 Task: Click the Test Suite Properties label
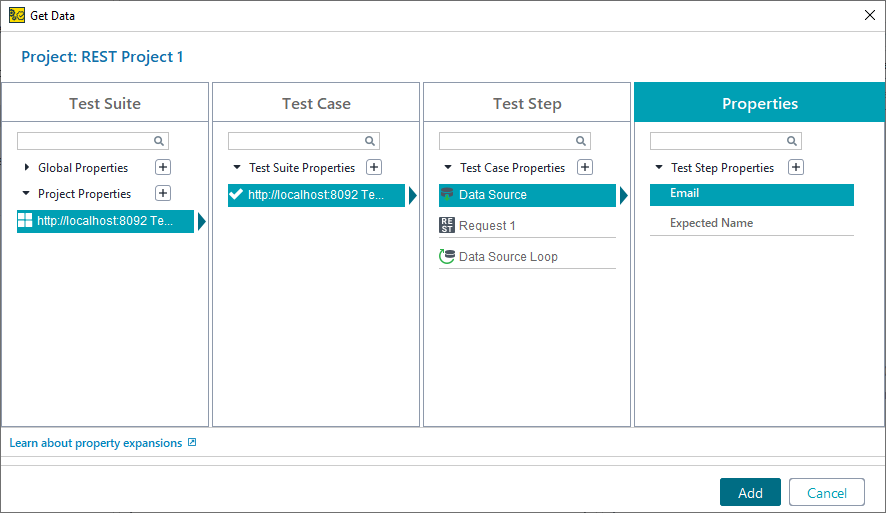[x=302, y=168]
